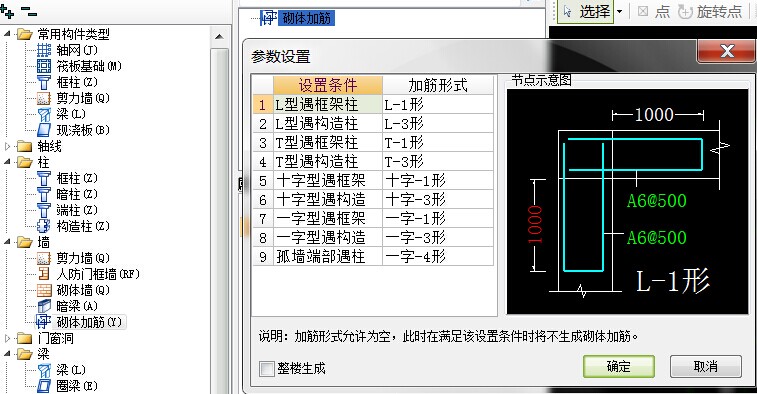This screenshot has height=394, width=757.
Task: Select the 人防门框墙(RF) icon
Action: 44,274
